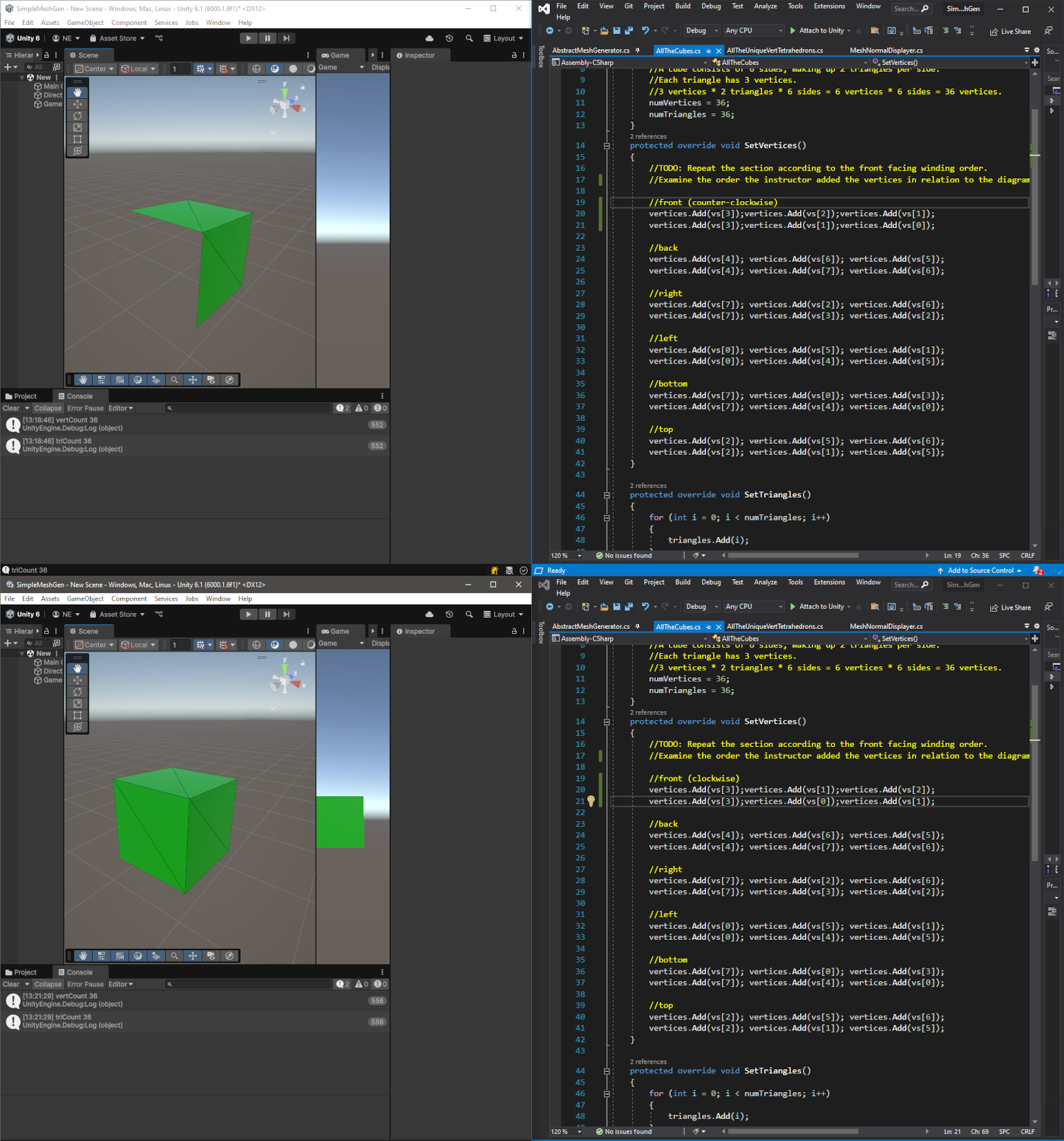Select the Transform tool in top Unity scene

click(77, 151)
